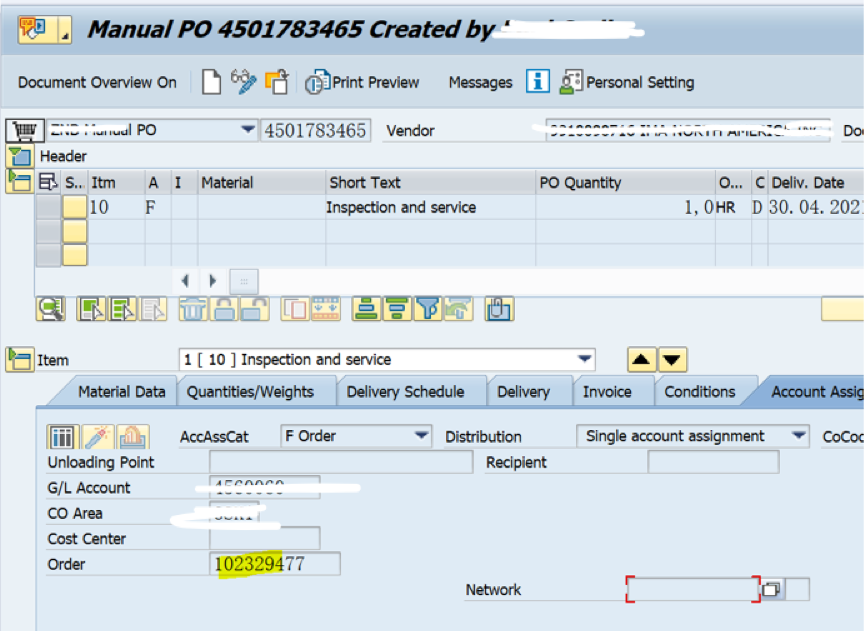Click the closed padlock Block item icon
The width and height of the screenshot is (864, 631).
click(x=224, y=309)
